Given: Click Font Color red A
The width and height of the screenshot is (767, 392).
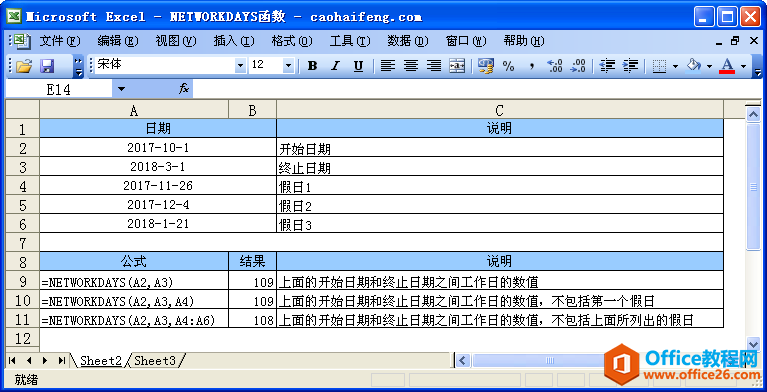Looking at the screenshot, I should coord(727,66).
